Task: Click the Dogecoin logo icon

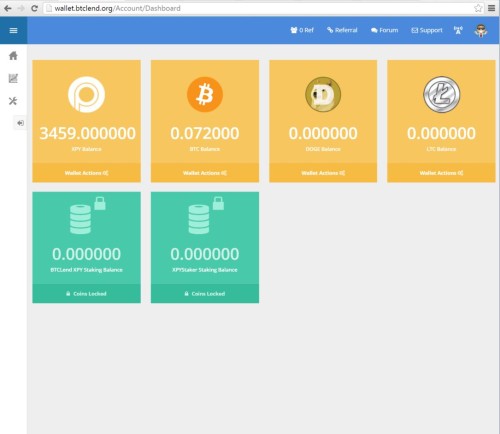Action: 323,94
